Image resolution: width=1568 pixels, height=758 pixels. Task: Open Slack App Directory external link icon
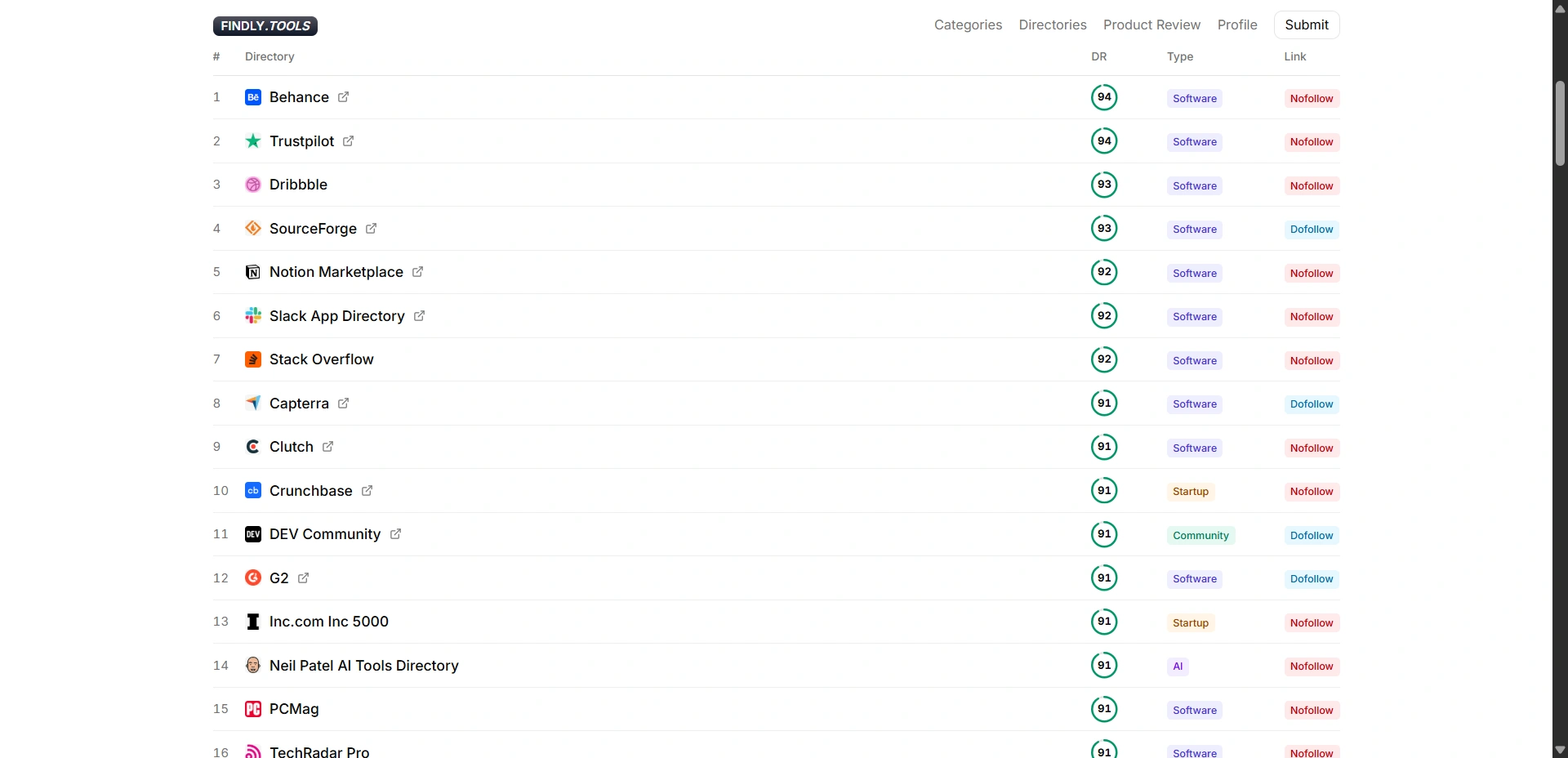(419, 316)
